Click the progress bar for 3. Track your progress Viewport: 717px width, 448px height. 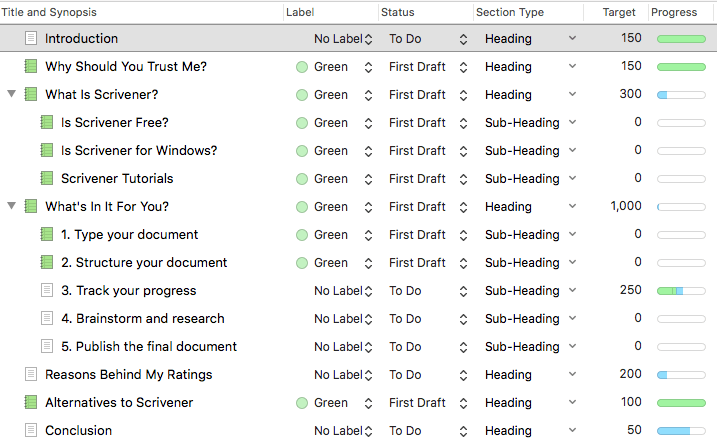(x=681, y=291)
